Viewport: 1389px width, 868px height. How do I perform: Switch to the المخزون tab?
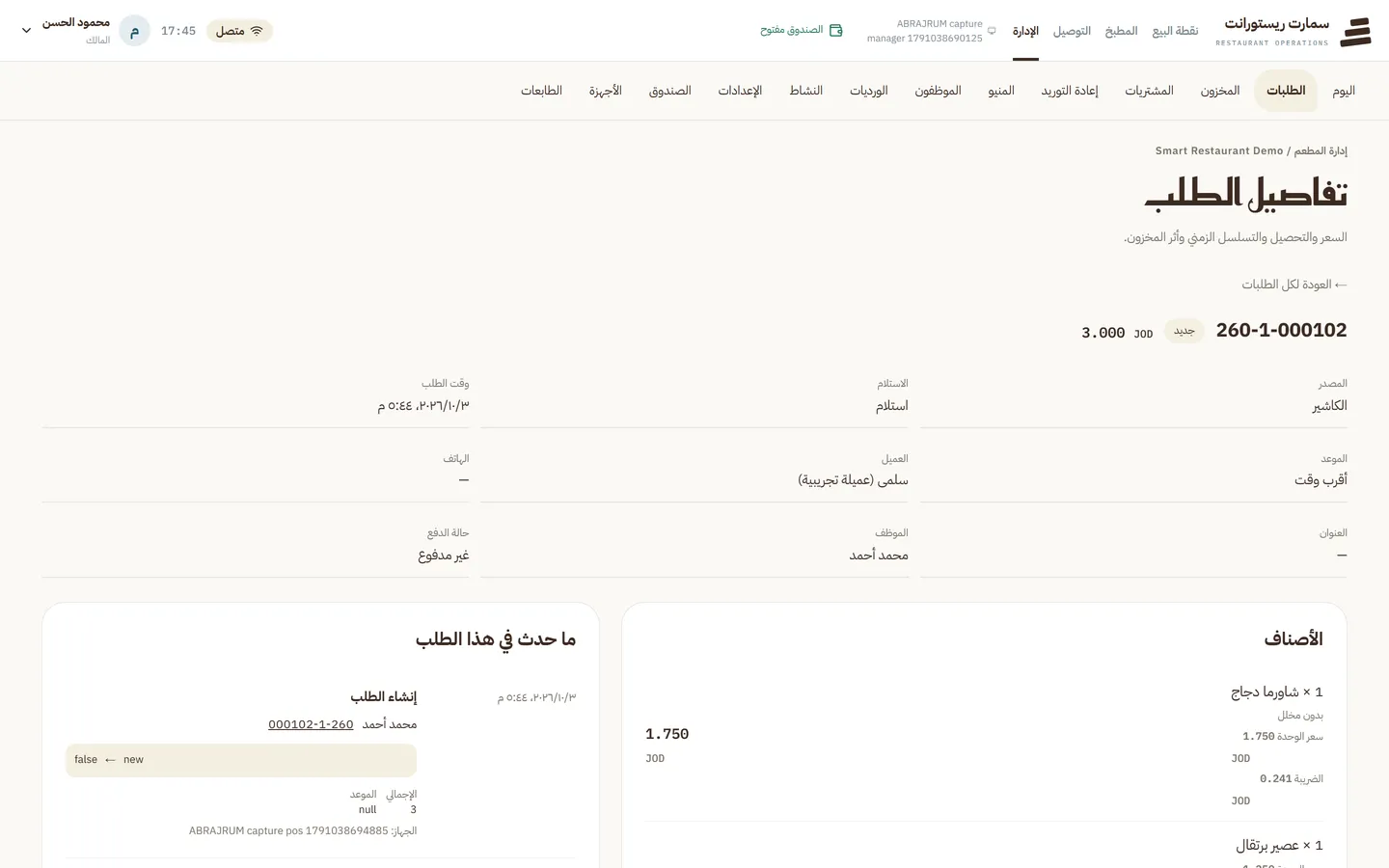click(x=1220, y=91)
